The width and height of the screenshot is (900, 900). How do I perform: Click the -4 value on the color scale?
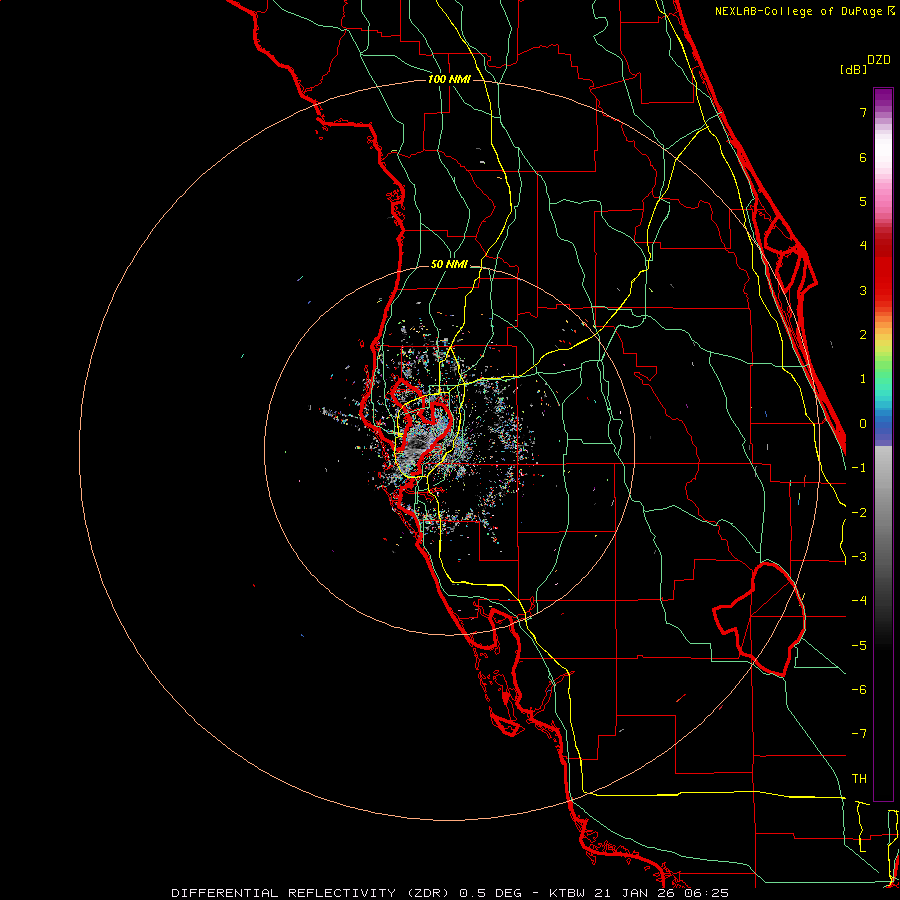pyautogui.click(x=859, y=601)
